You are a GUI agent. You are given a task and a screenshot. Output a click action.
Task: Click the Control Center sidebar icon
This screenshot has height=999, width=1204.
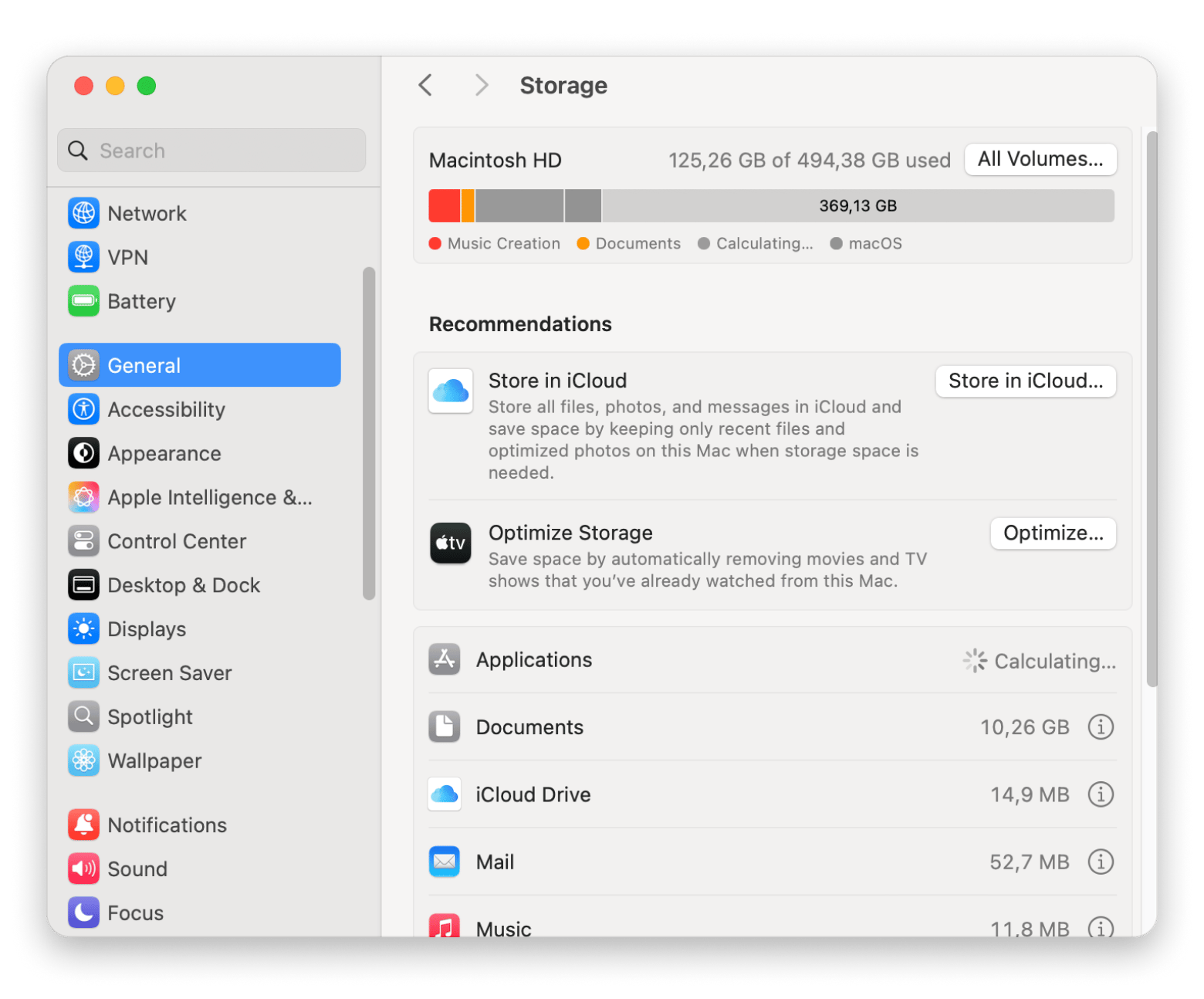coord(83,541)
